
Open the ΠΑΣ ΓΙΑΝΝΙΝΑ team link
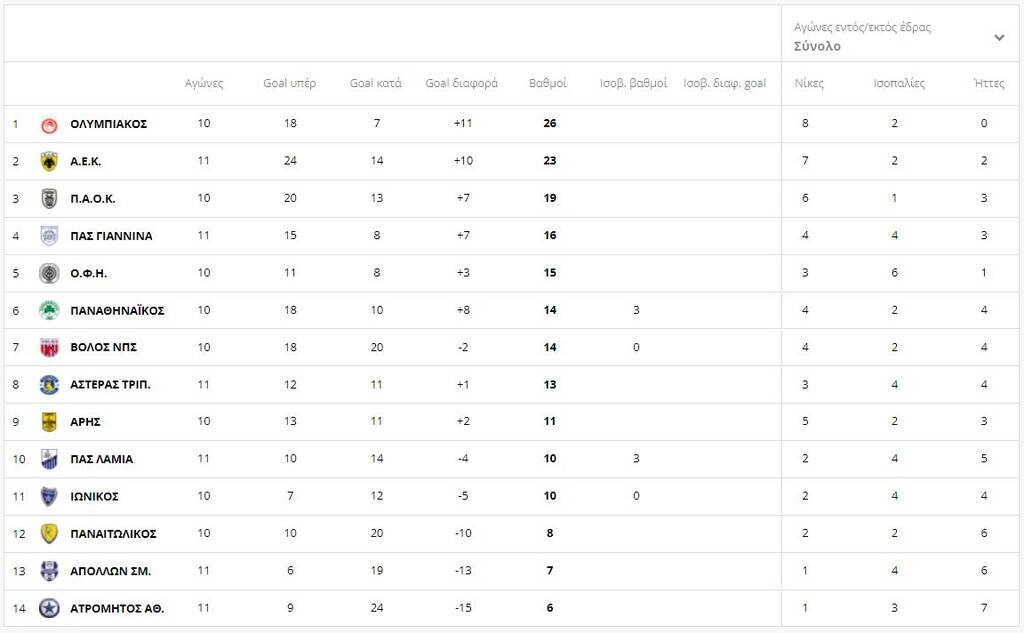(x=111, y=236)
